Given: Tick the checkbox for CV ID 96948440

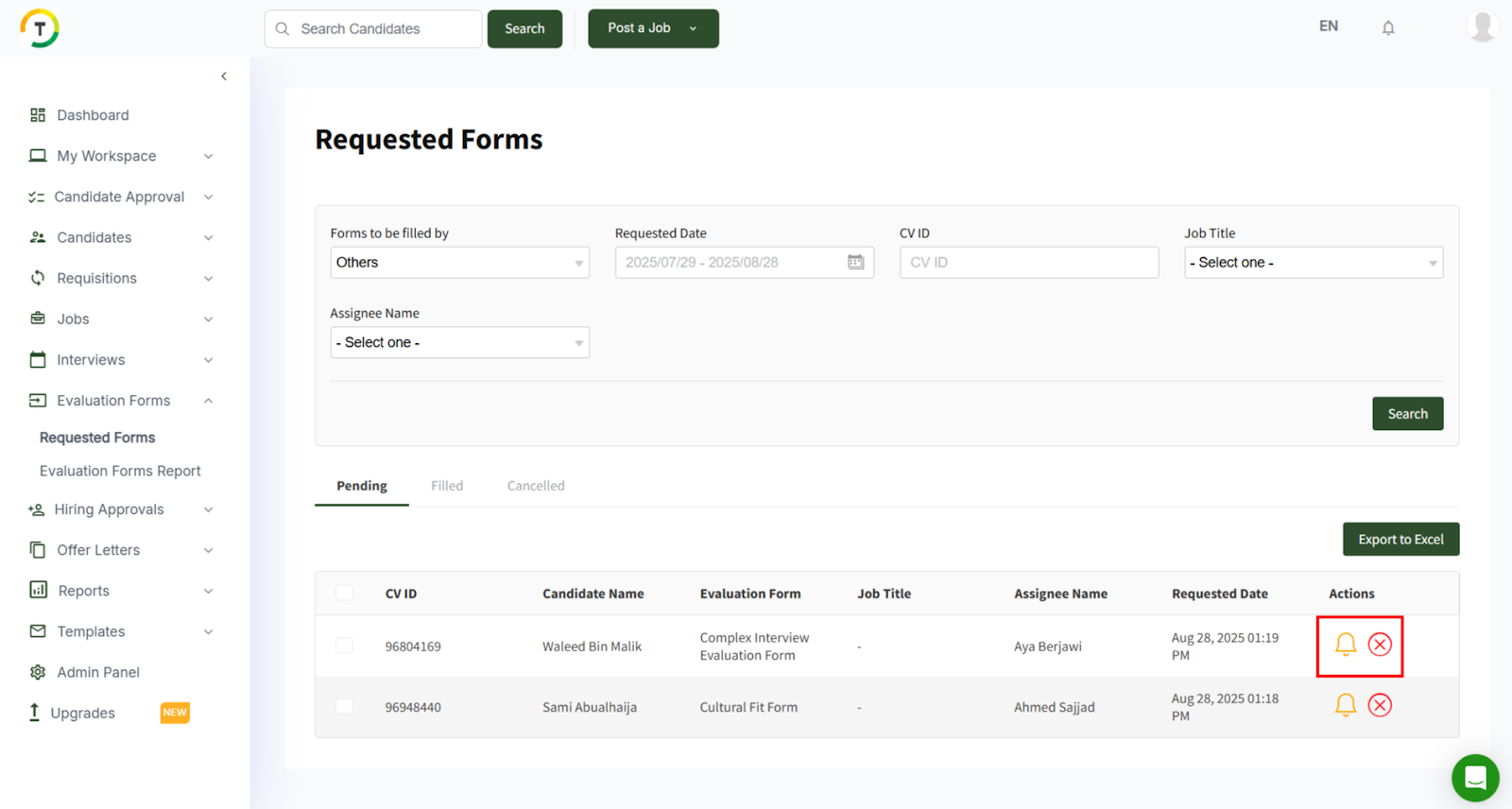Looking at the screenshot, I should click(x=344, y=707).
